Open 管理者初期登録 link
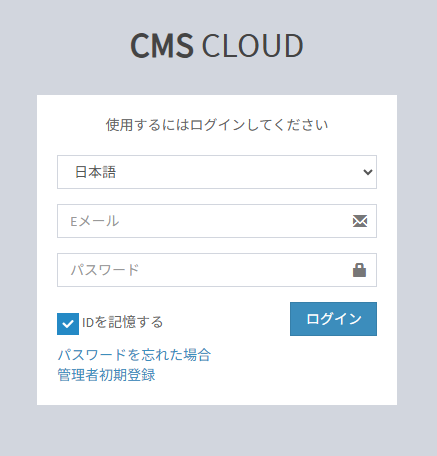 106,375
